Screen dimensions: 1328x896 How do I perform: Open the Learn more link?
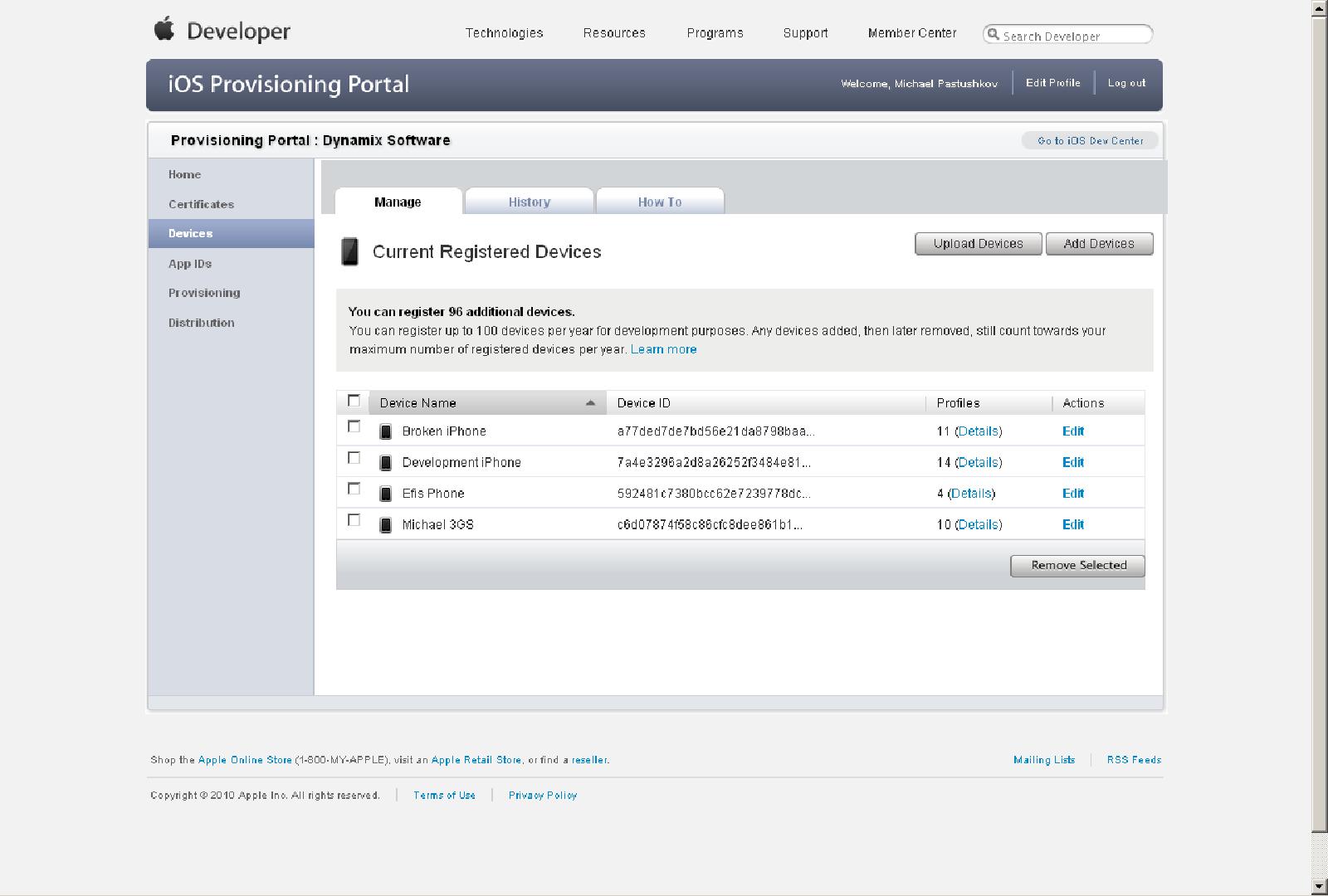(x=663, y=349)
